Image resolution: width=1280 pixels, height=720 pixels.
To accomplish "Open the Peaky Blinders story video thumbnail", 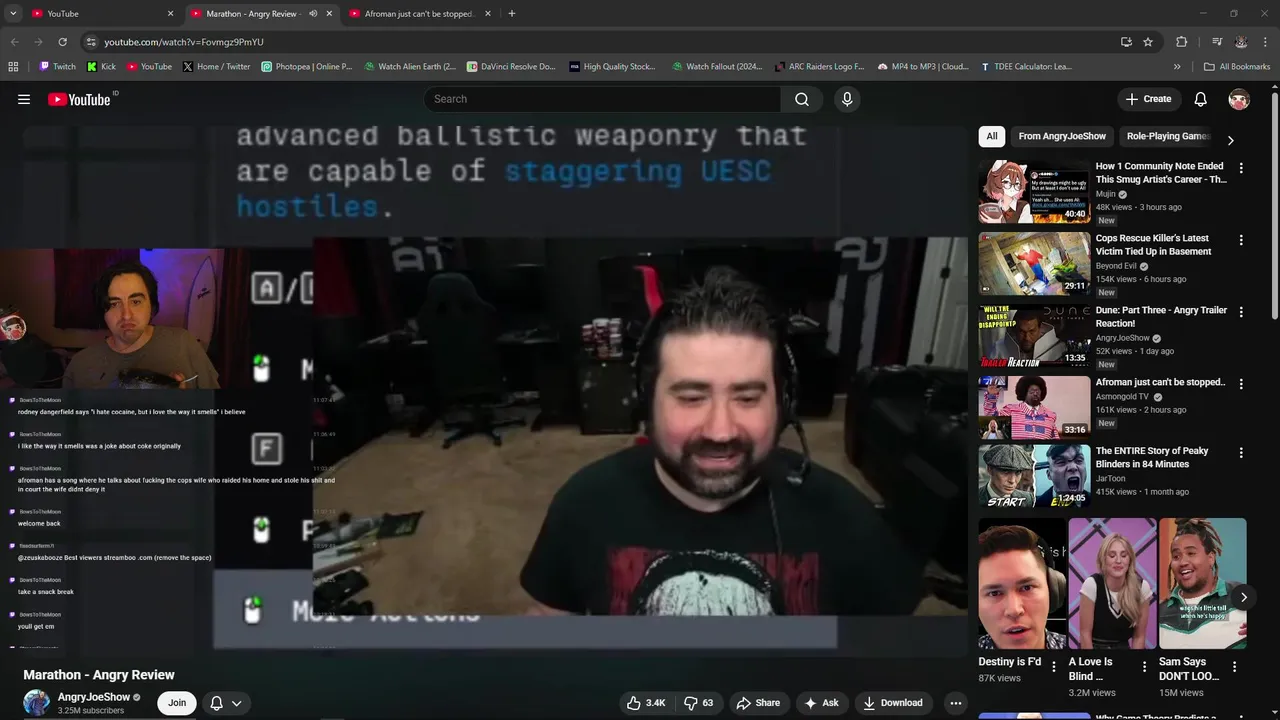I will [x=1034, y=477].
